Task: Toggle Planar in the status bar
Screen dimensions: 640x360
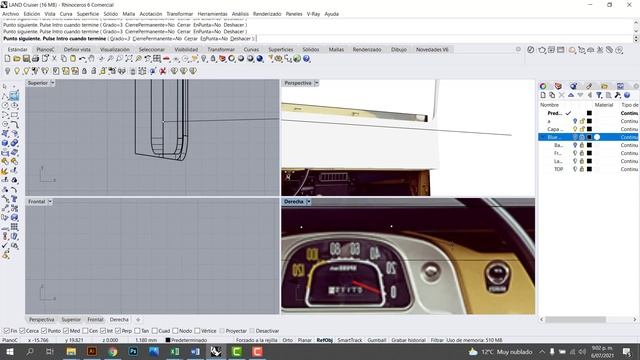Action: (304, 340)
